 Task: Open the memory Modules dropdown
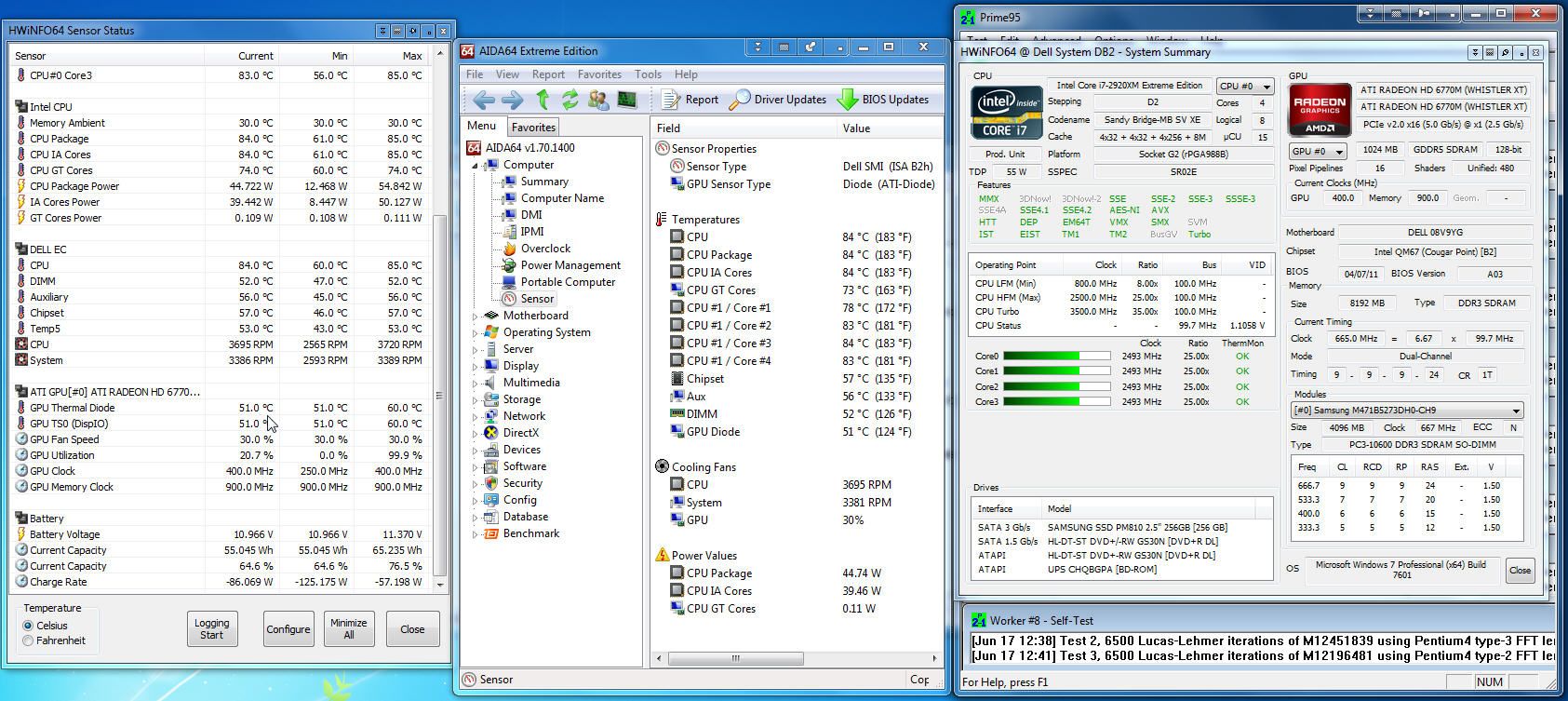tap(1407, 411)
